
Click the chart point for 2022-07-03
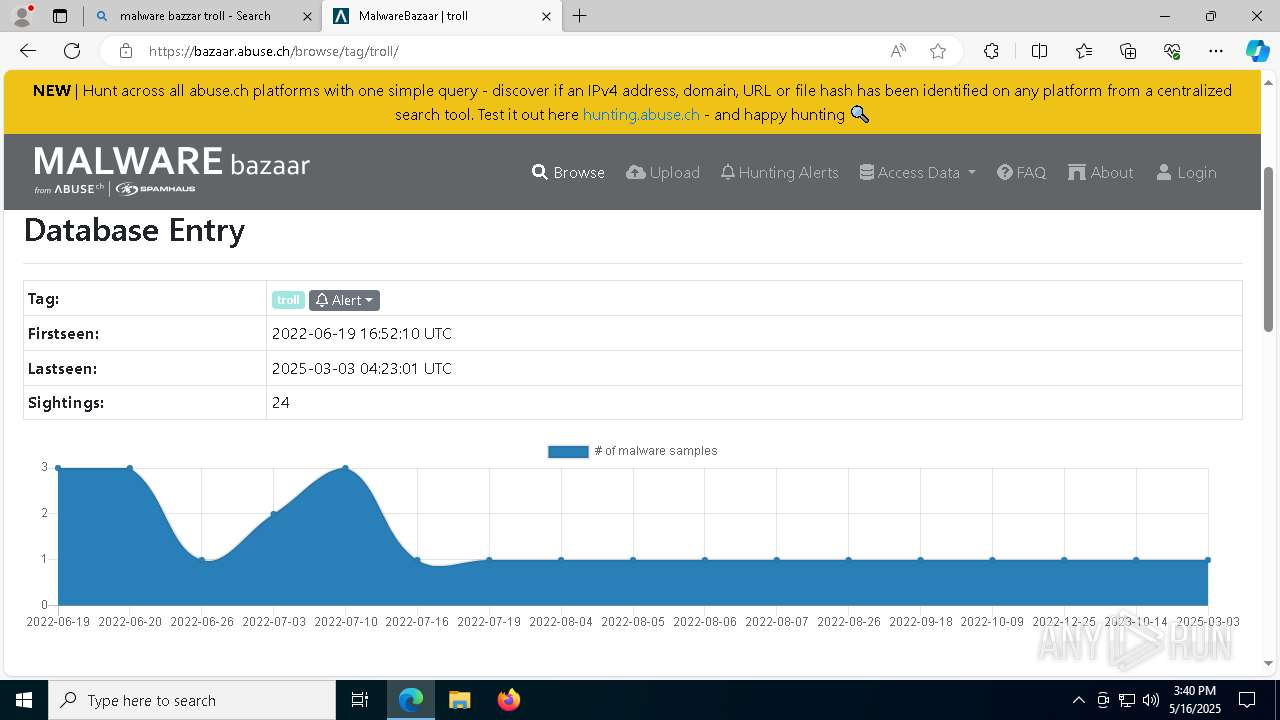[274, 513]
